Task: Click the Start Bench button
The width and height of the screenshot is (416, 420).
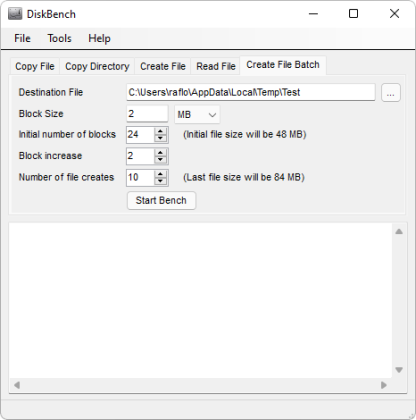Action: coord(161,200)
